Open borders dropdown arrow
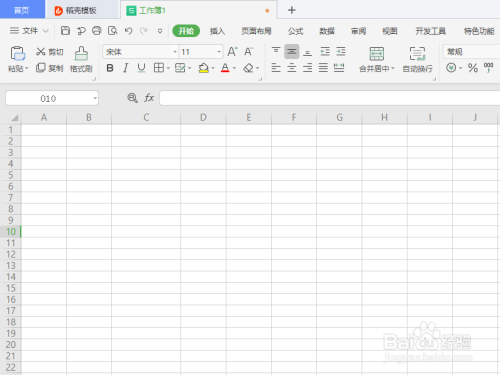The width and height of the screenshot is (500, 375). click(168, 68)
